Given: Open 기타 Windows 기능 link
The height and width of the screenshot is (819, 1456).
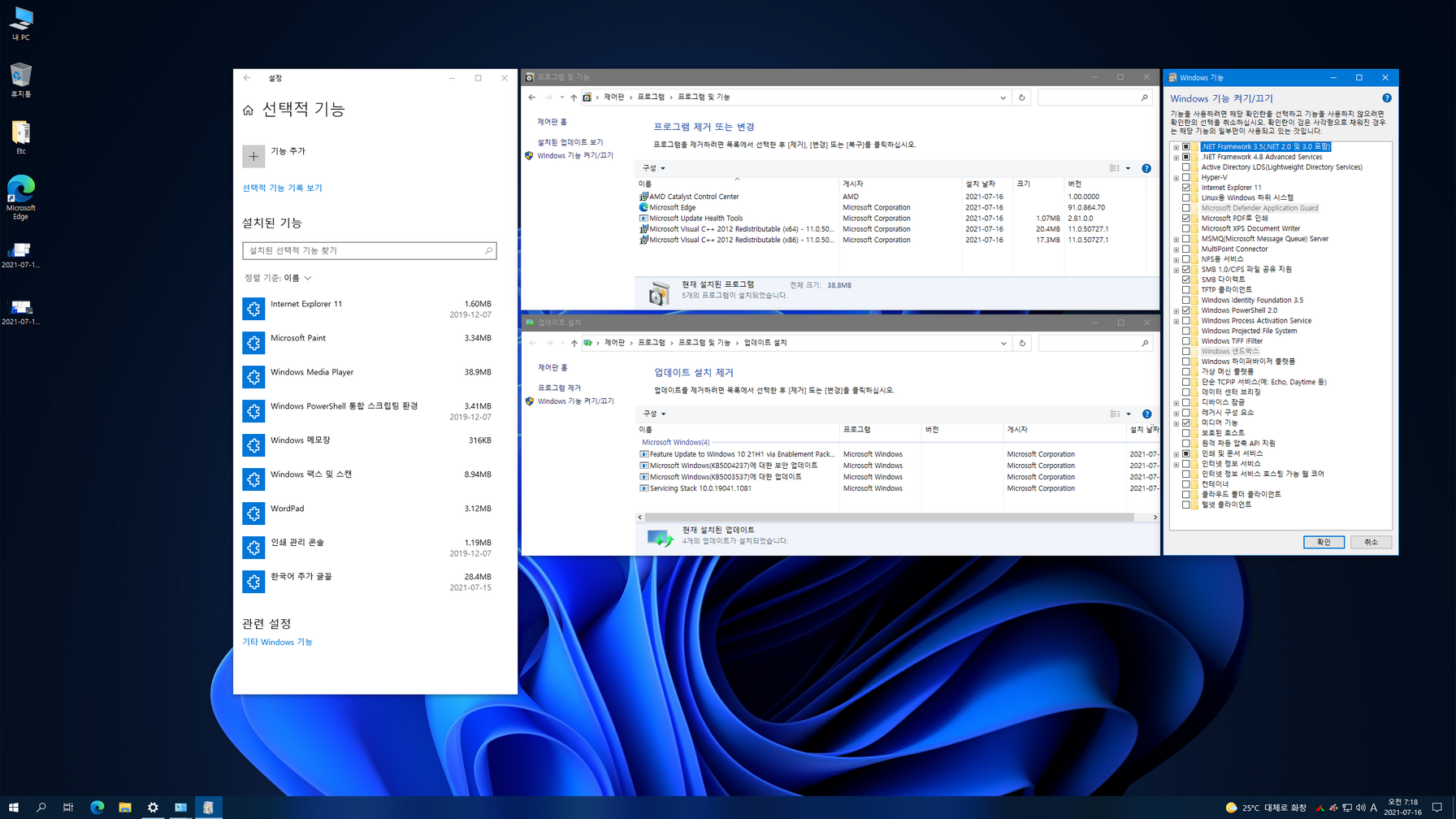Looking at the screenshot, I should tap(277, 642).
